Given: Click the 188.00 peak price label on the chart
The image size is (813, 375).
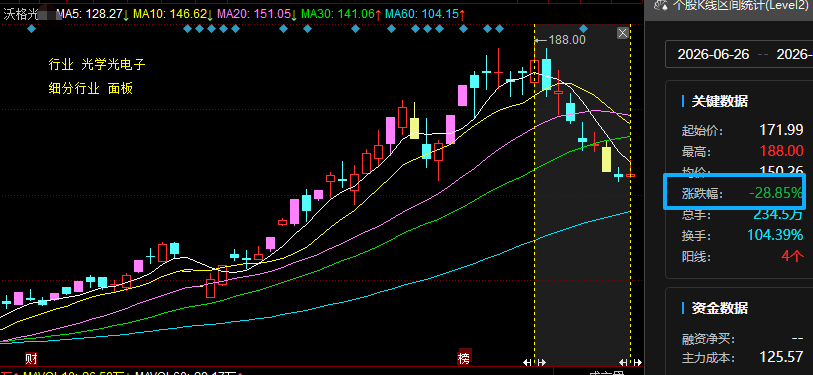Looking at the screenshot, I should tap(567, 40).
